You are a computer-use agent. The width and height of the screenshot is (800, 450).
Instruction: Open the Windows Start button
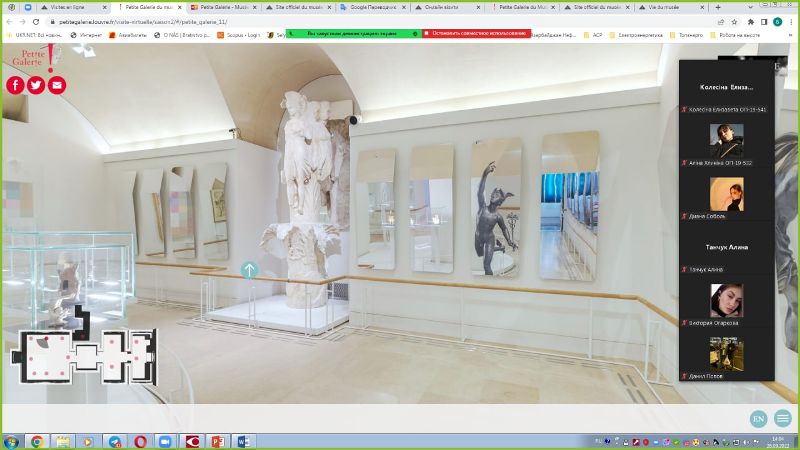[11, 441]
